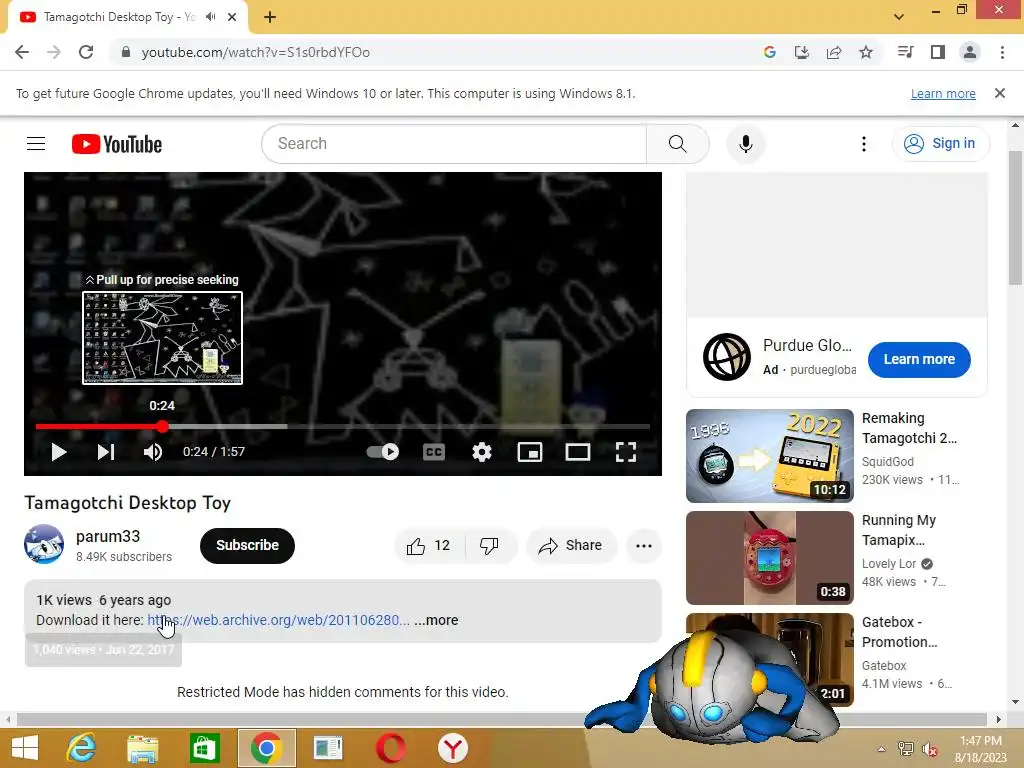1024x768 pixels.
Task: Click Learn more on Purdue ad
Action: [919, 359]
